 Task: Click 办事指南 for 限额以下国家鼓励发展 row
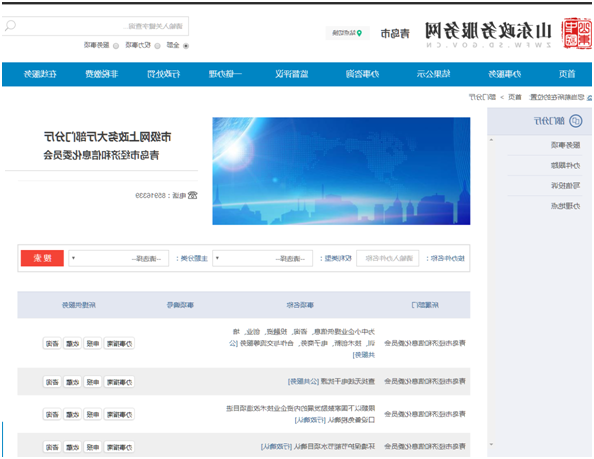tap(119, 414)
